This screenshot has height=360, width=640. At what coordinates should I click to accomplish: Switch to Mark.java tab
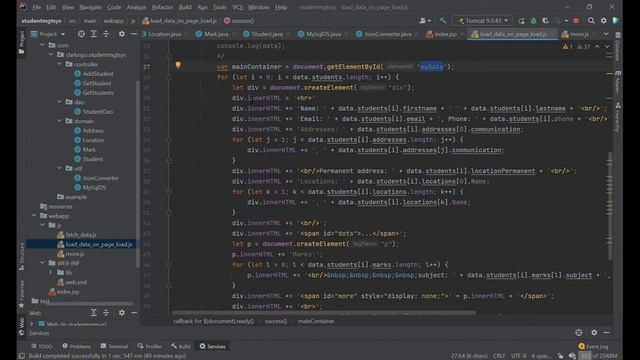216,34
